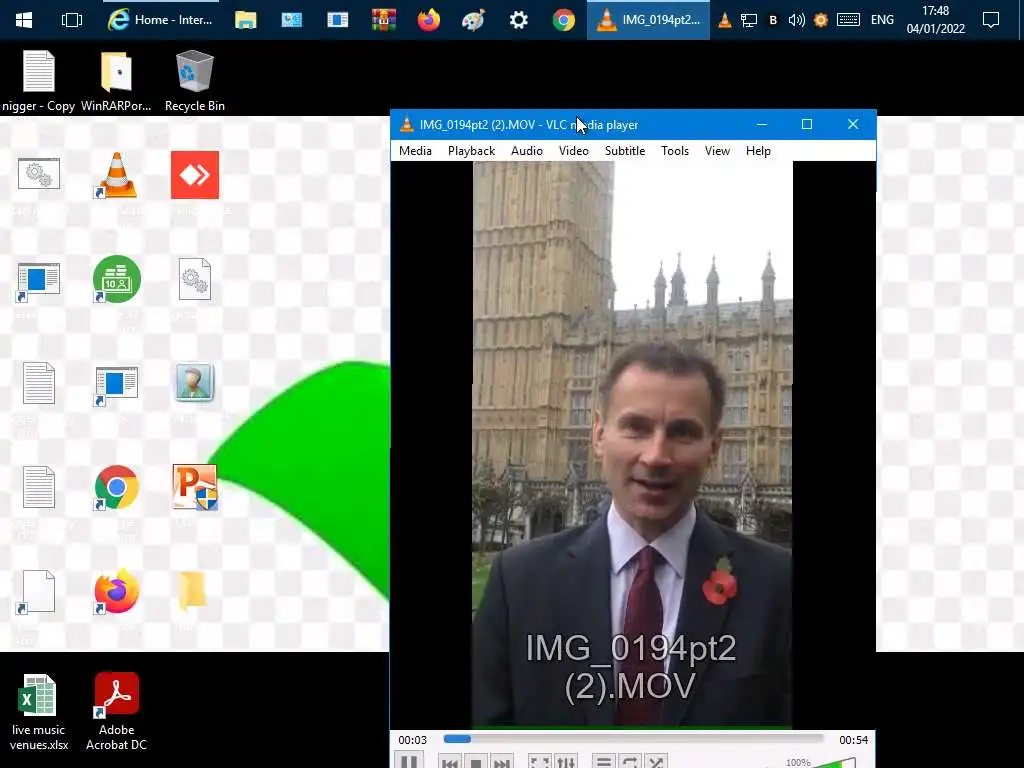Select the WinRARPor... folder on desktop

point(116,81)
